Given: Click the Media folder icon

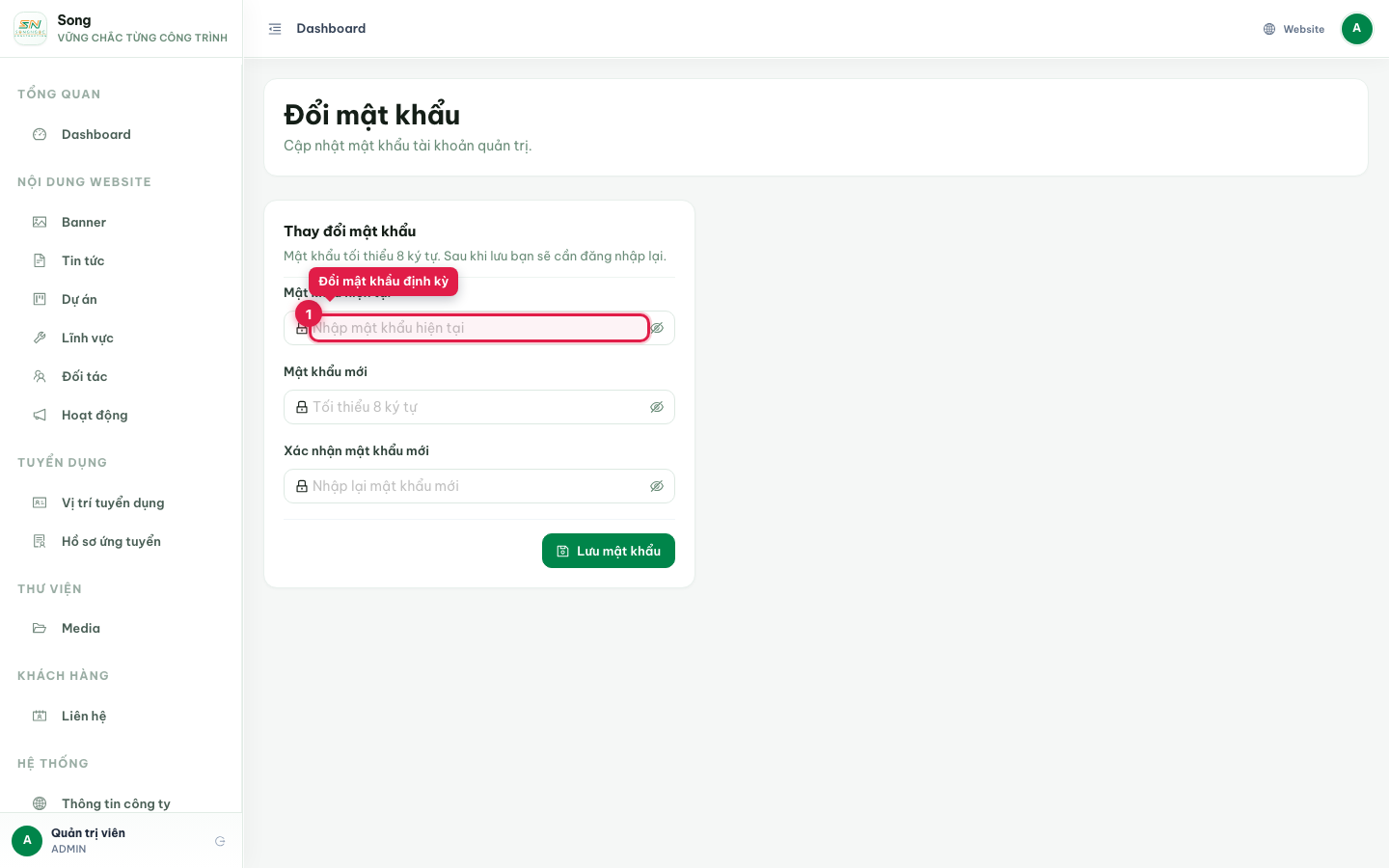Looking at the screenshot, I should tap(40, 628).
